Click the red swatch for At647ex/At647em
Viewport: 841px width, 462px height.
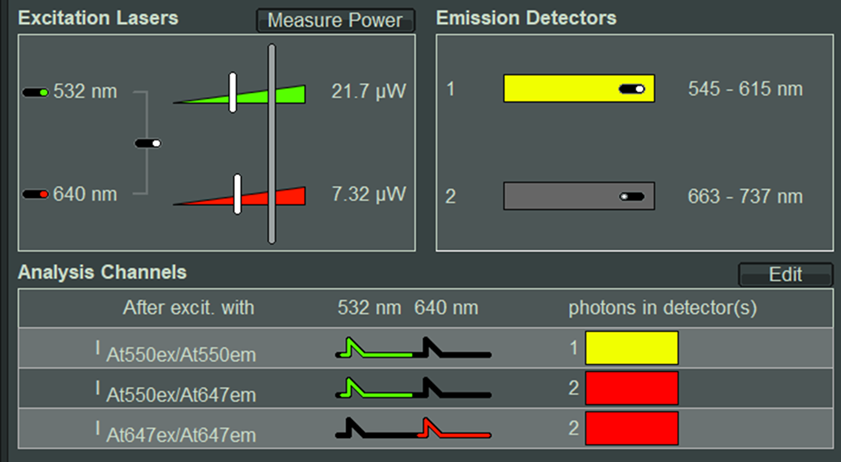pos(631,428)
